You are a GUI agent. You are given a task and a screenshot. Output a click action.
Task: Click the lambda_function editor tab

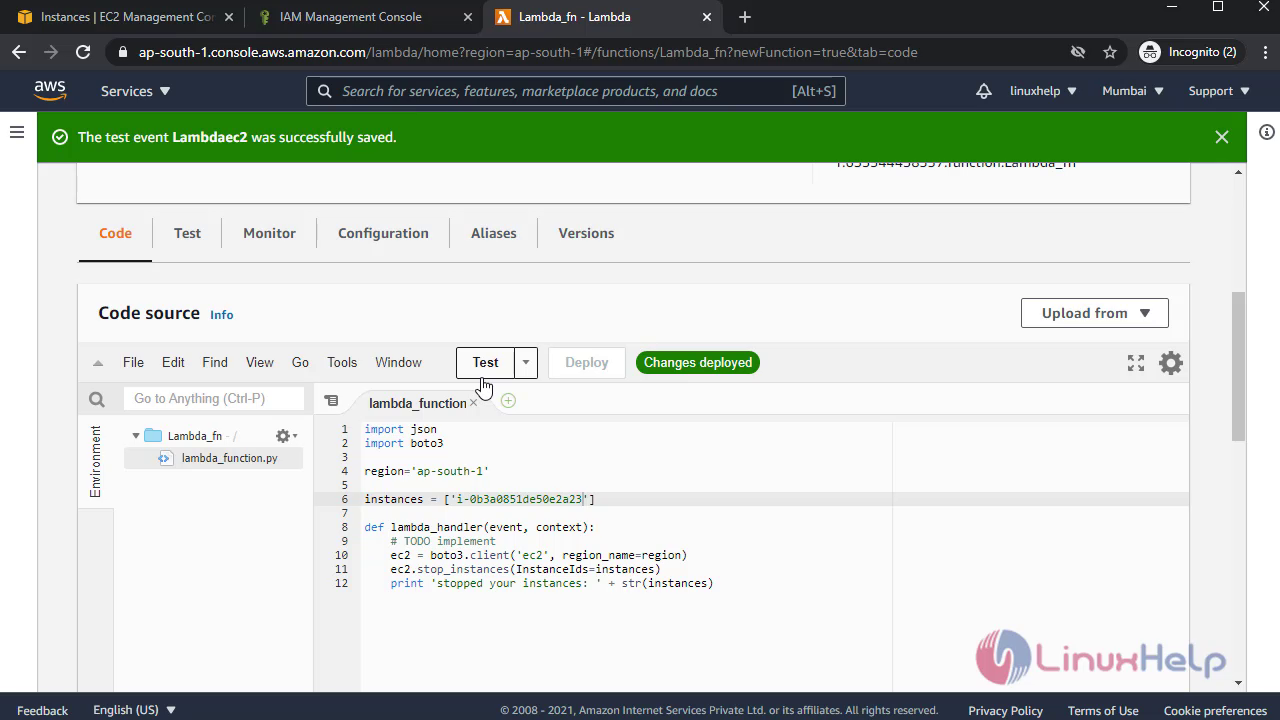click(x=417, y=403)
